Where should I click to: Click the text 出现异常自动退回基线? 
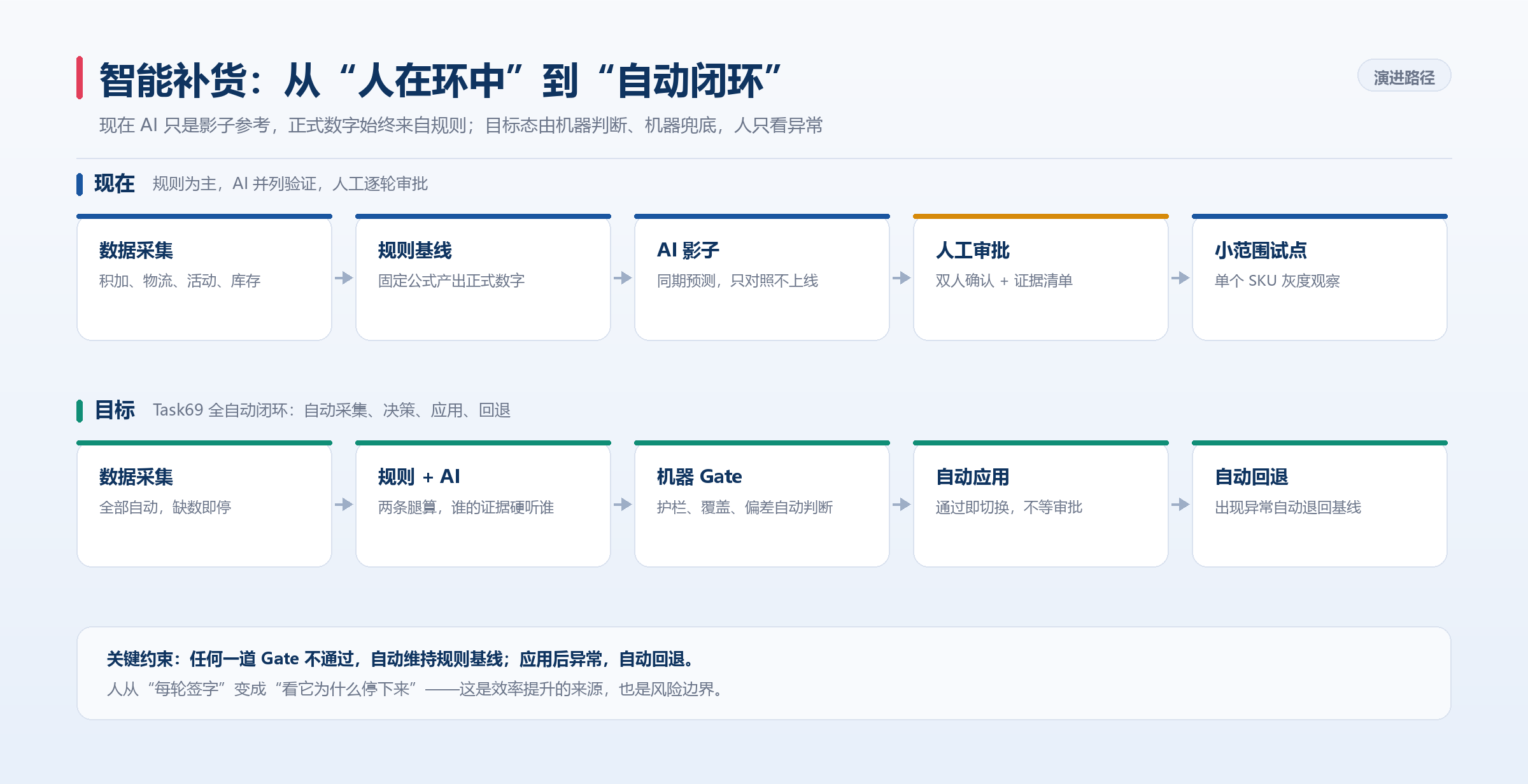(x=1287, y=507)
